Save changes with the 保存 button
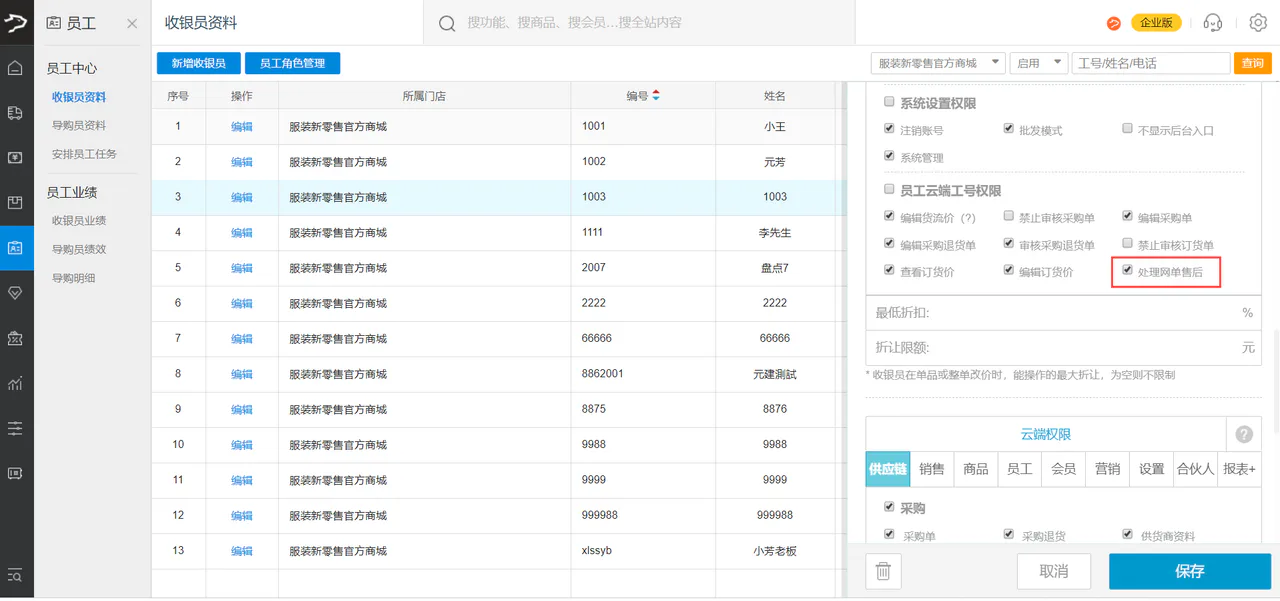1280x601 pixels. [1190, 571]
